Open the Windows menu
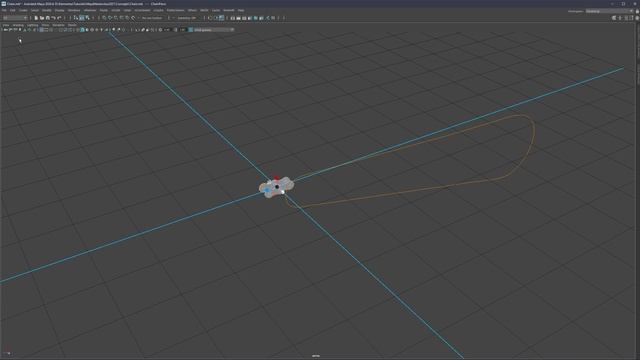The height and width of the screenshot is (360, 640). (74, 10)
